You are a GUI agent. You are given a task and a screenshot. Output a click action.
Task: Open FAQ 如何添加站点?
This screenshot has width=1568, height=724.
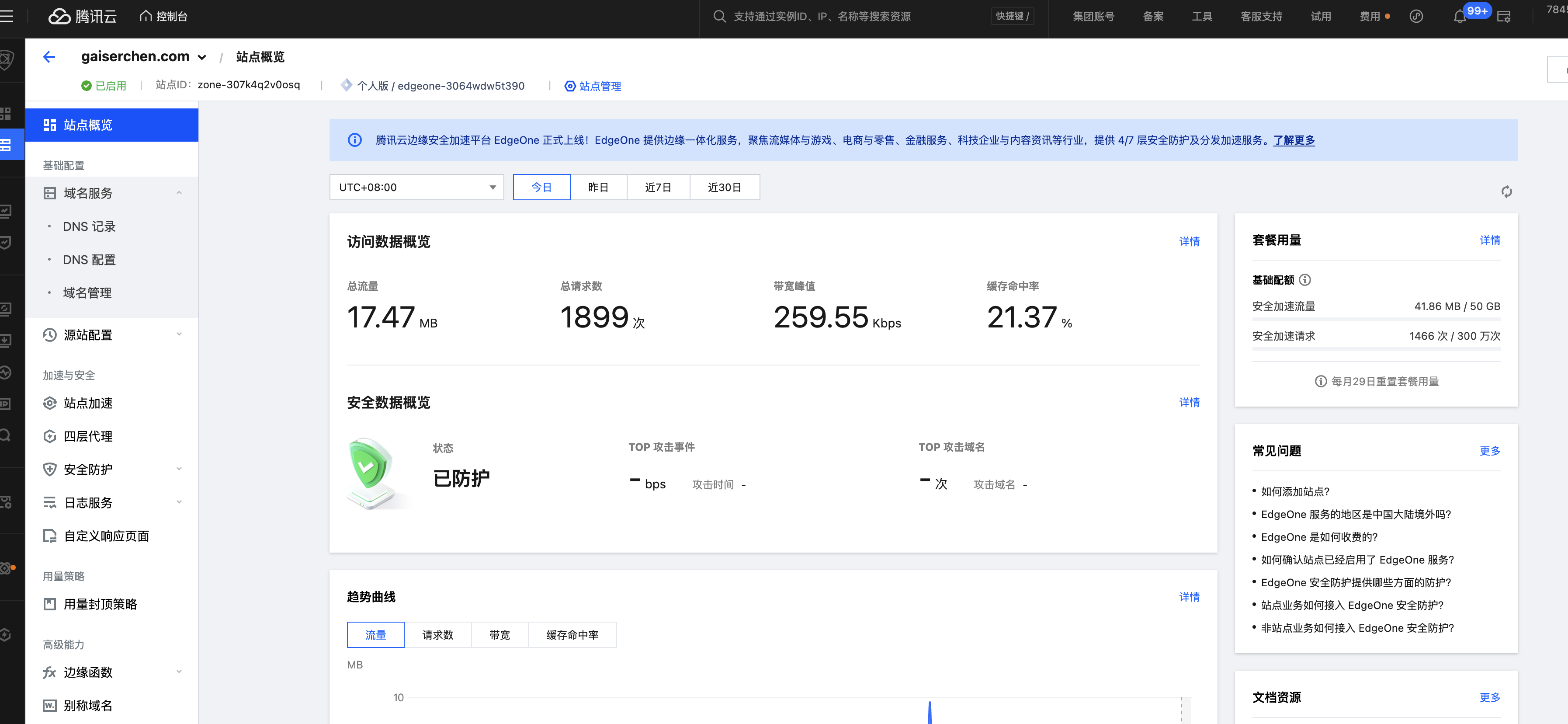(x=1295, y=491)
